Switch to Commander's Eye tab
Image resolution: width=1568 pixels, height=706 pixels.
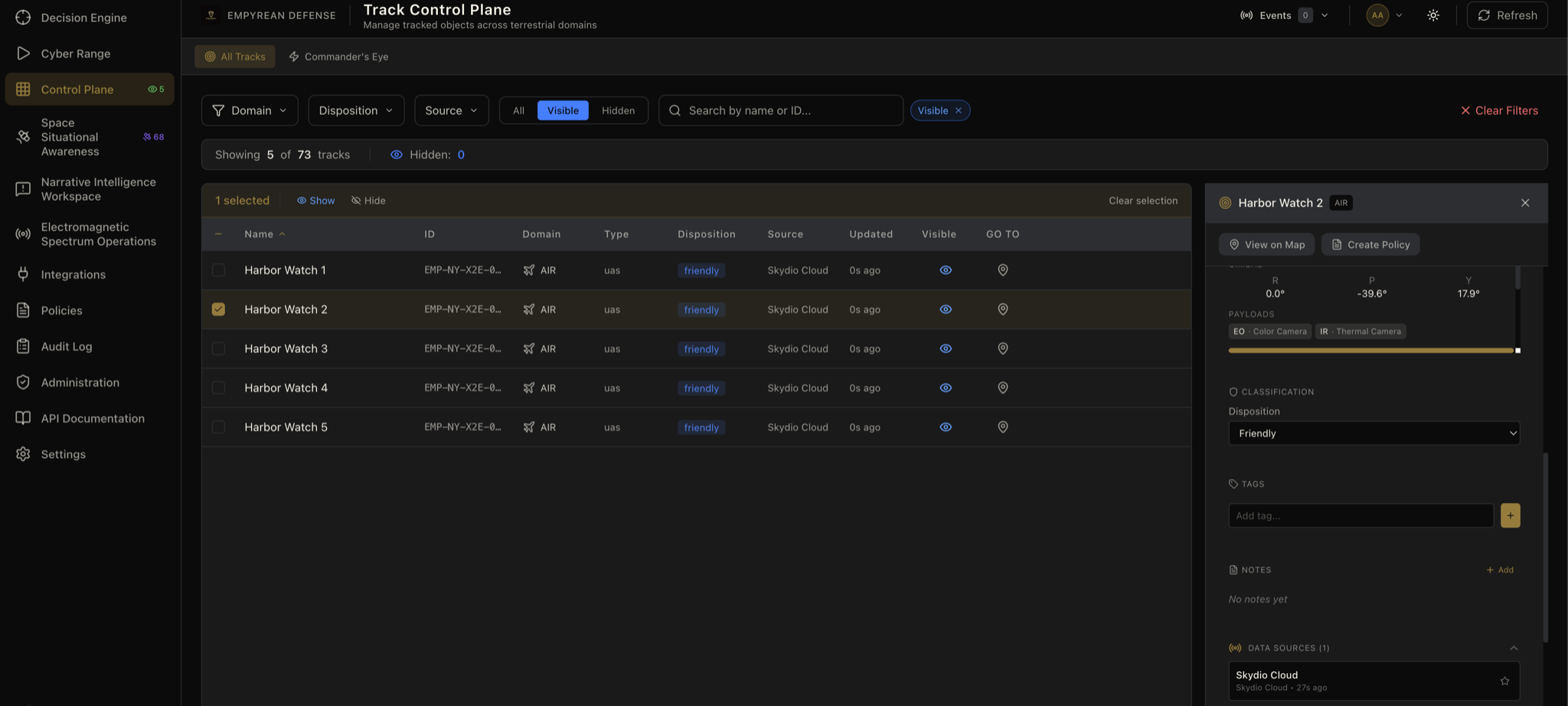tap(338, 57)
